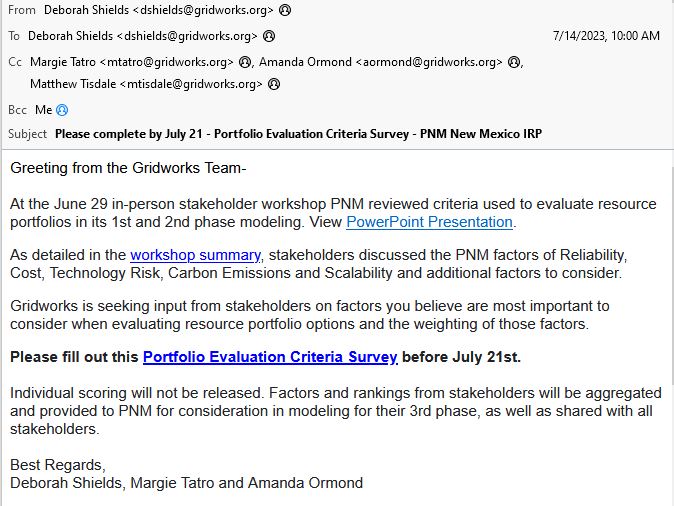Click Amanda Ormond address in Cc
Image resolution: width=674 pixels, height=506 pixels.
[x=380, y=62]
